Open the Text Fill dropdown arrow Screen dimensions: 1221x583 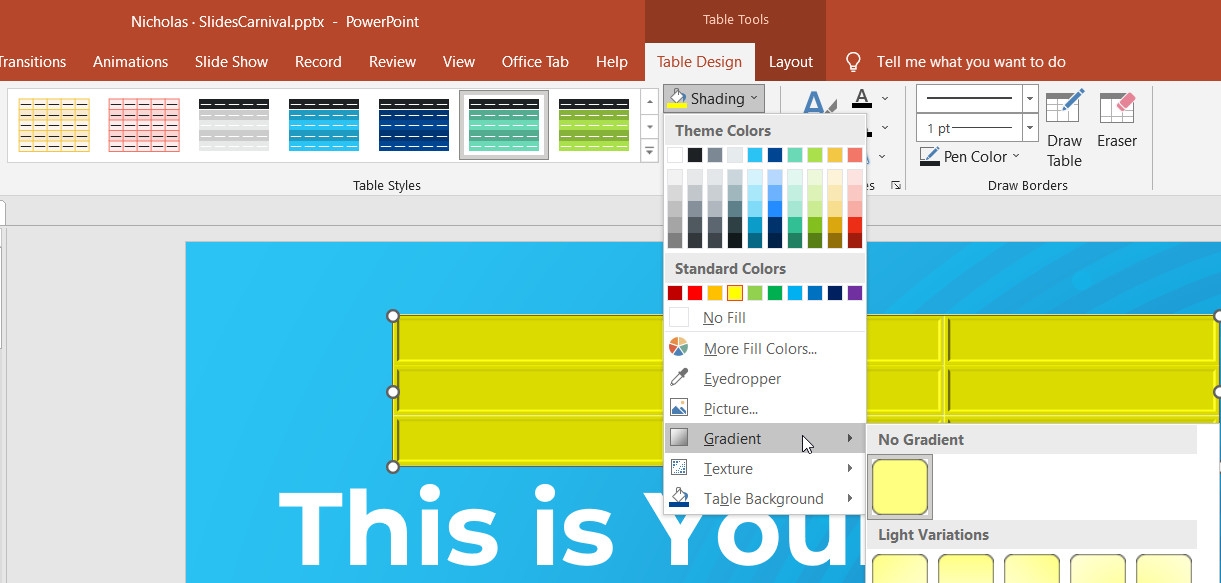point(885,99)
